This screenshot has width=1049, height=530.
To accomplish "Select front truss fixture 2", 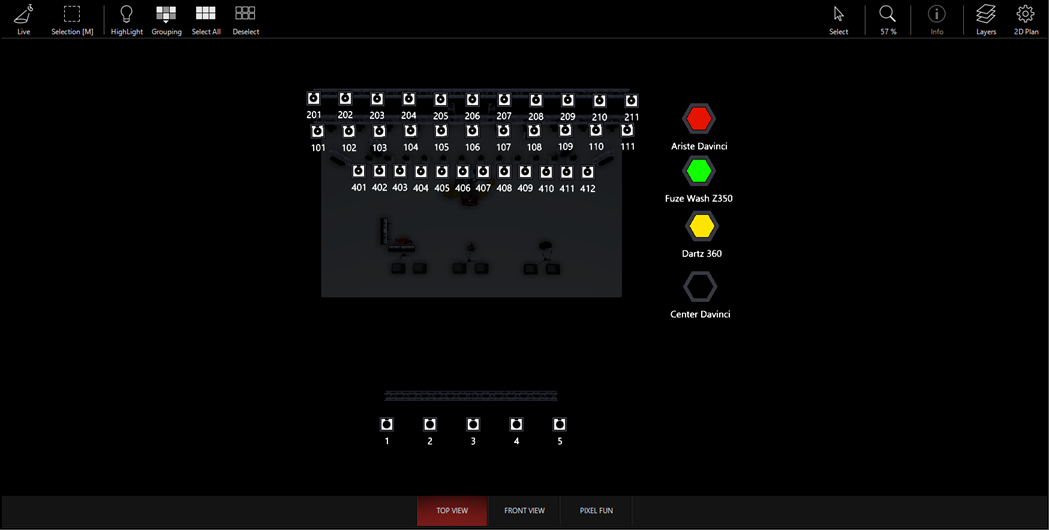I will [x=430, y=424].
